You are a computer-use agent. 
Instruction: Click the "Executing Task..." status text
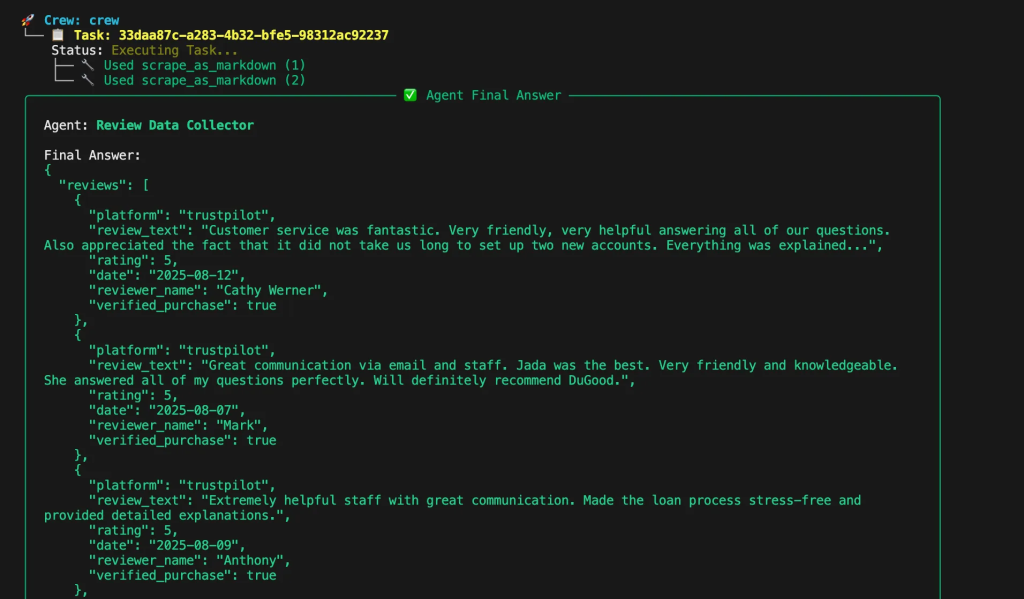174,50
